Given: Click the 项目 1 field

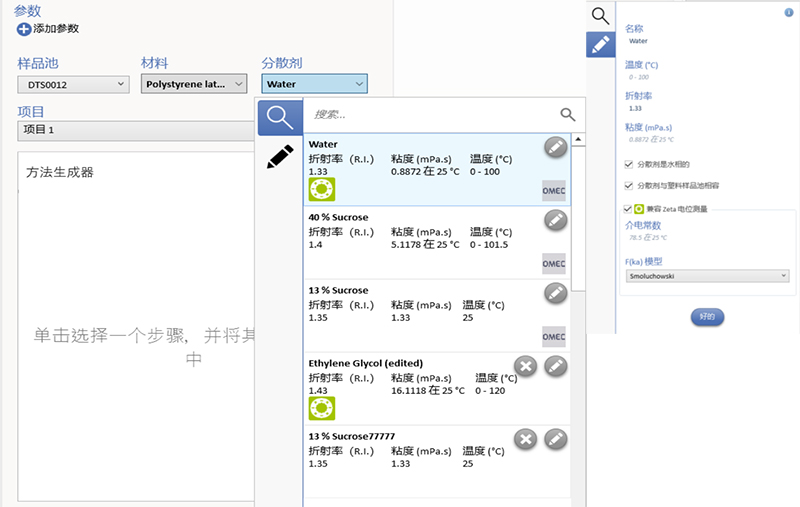Looking at the screenshot, I should click(136, 130).
